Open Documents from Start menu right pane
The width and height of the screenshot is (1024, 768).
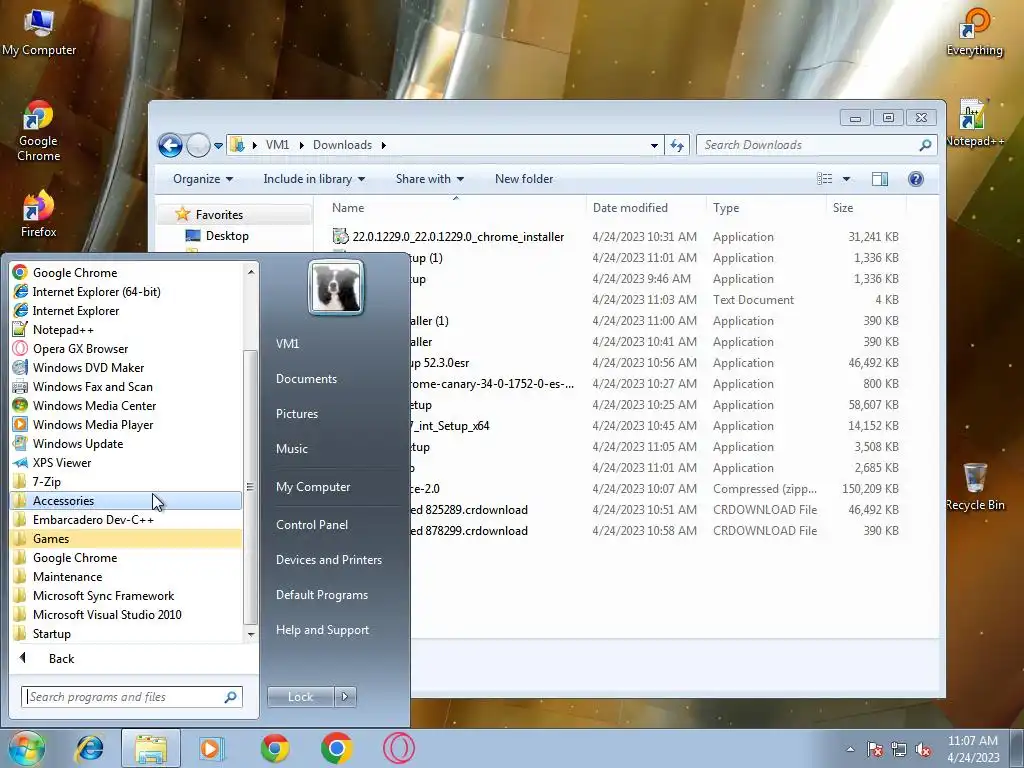click(x=306, y=379)
